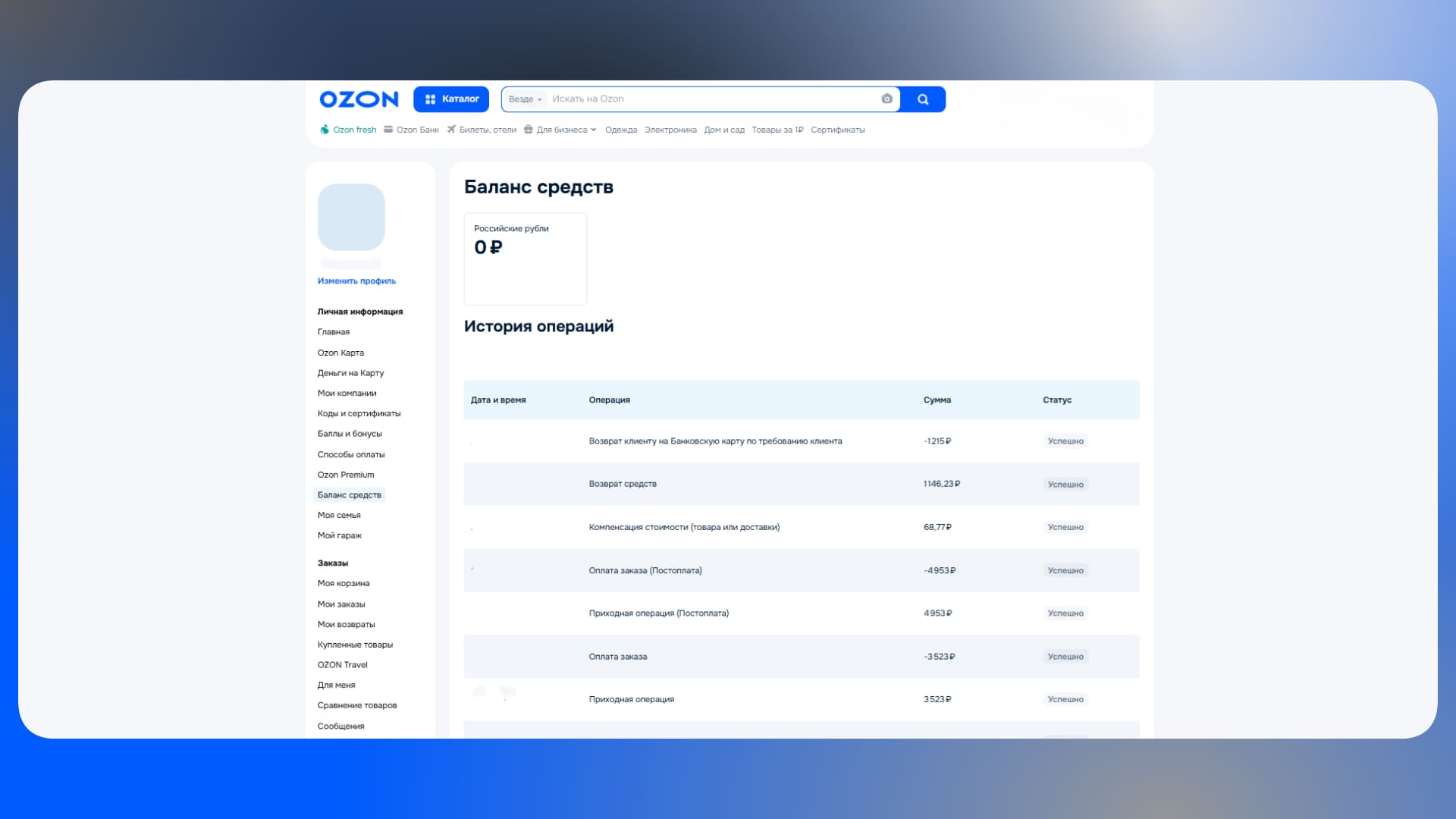
Task: Click the 68,77 ₽ amount
Action: tap(937, 527)
